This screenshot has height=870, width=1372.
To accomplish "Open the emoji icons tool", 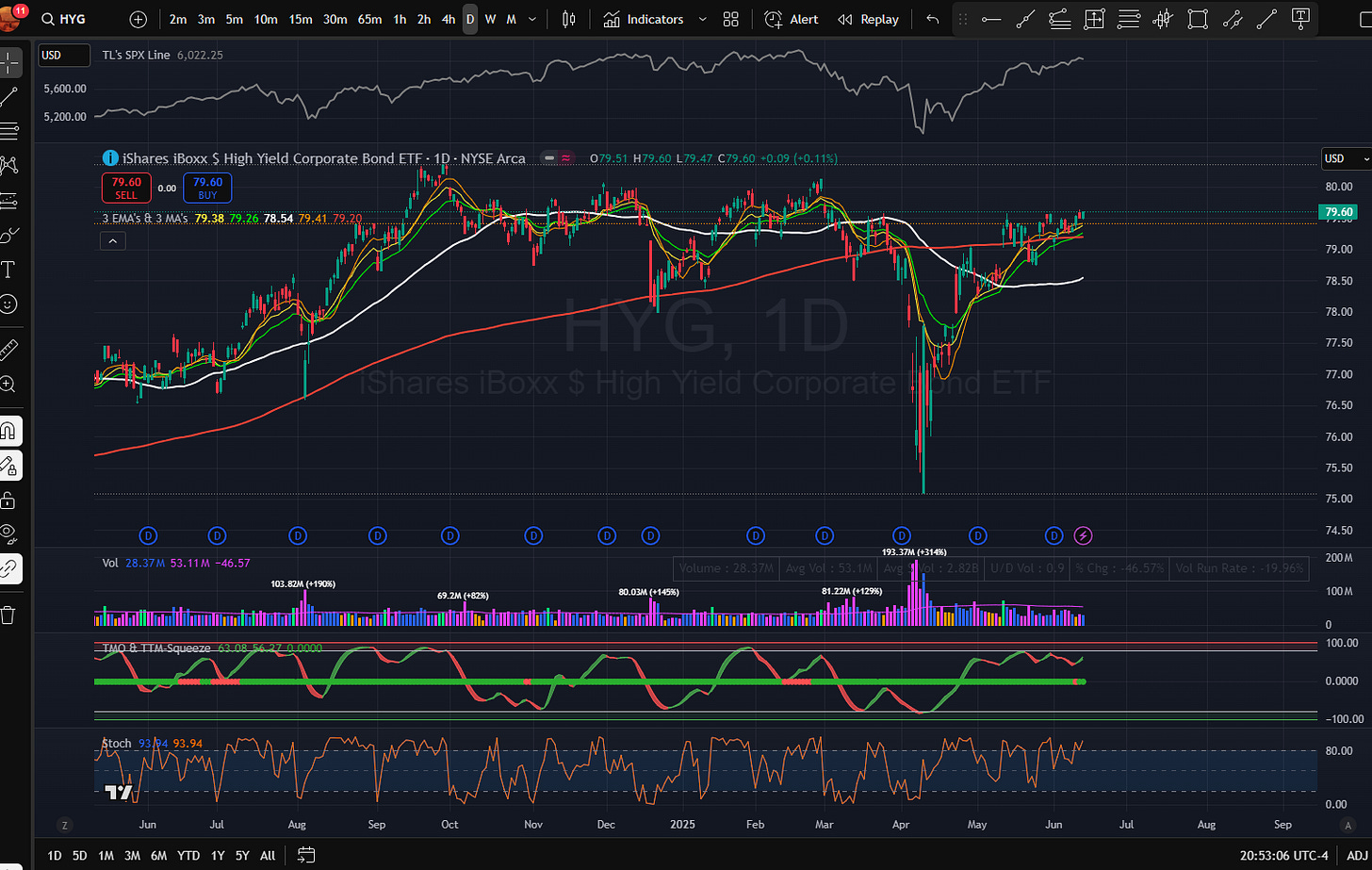I will (x=8, y=304).
